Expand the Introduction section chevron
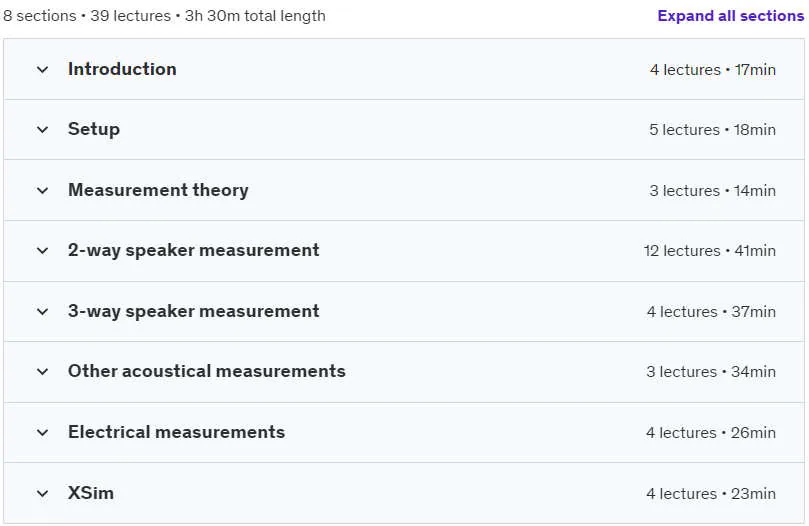The width and height of the screenshot is (809, 526). coord(43,70)
